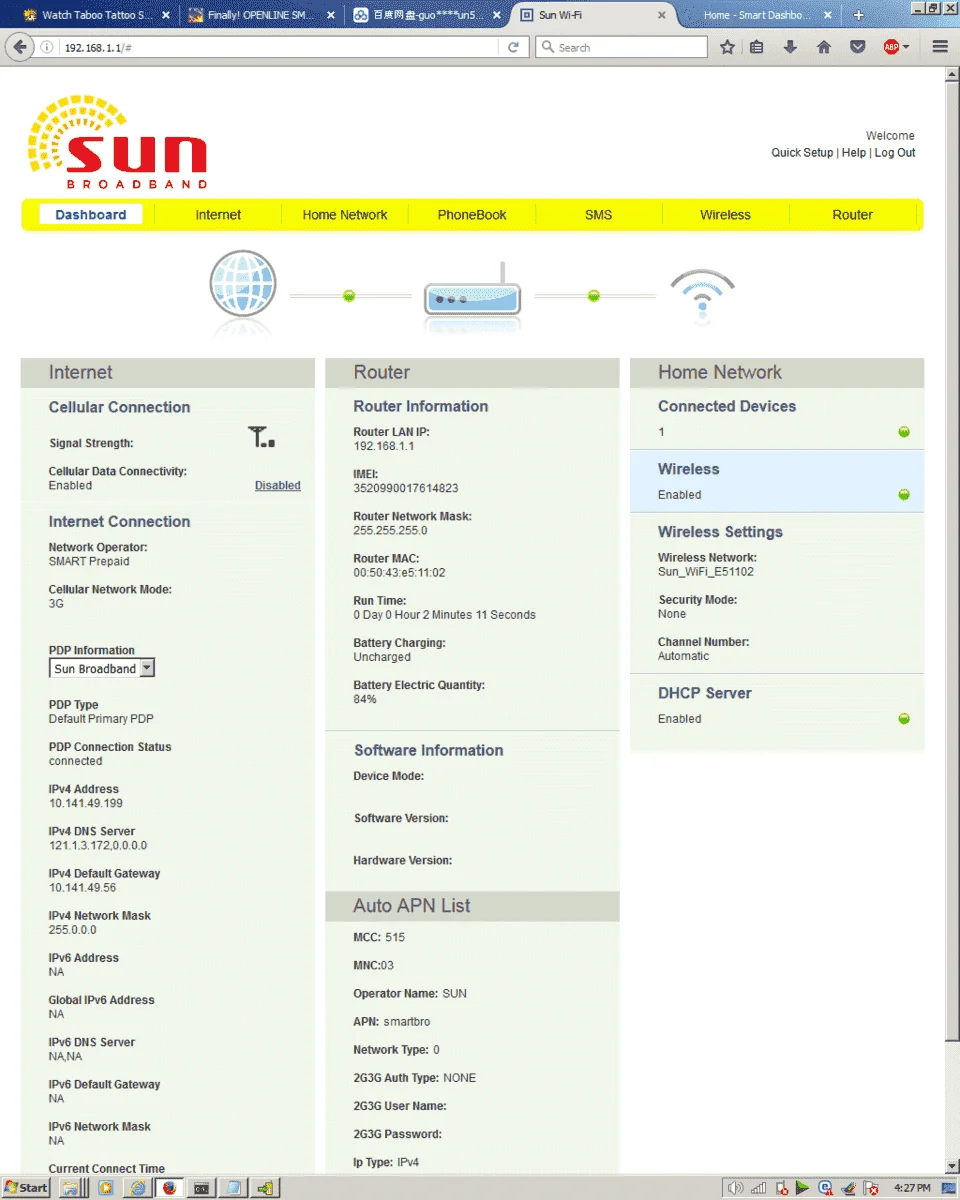Click the taskbar clock showing 4:27 PM
This screenshot has height=1200, width=960.
[x=912, y=1188]
